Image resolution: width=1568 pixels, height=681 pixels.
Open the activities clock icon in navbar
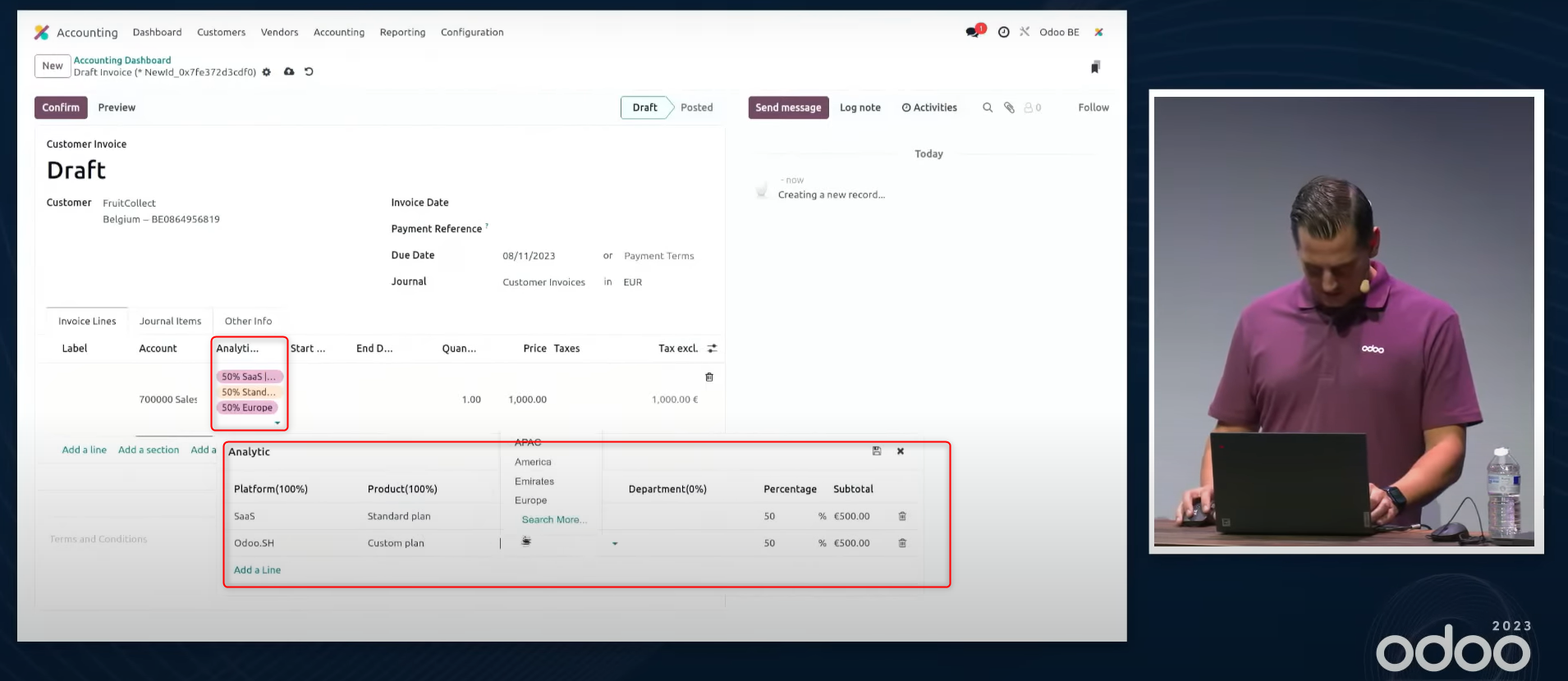tap(1003, 32)
